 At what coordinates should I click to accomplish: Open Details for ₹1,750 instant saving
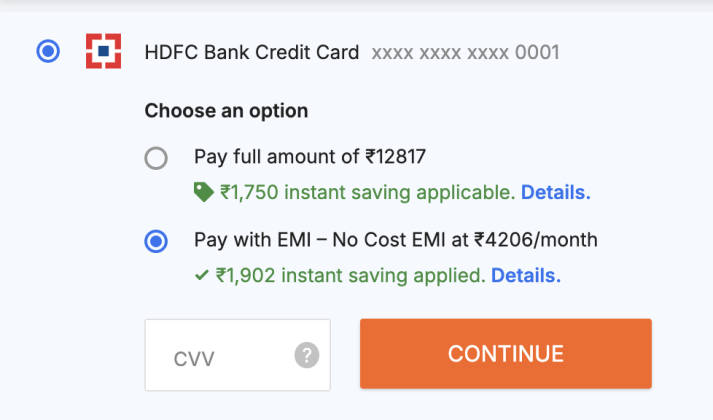click(x=555, y=192)
